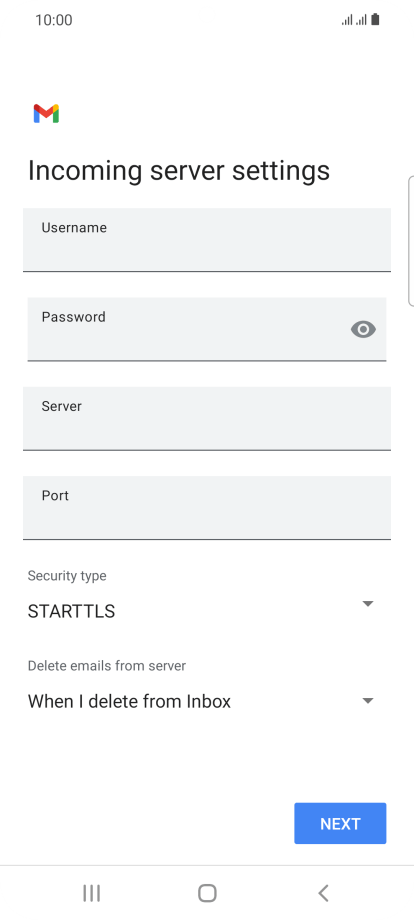Tap the battery icon in status bar
The image size is (414, 920).
click(375, 20)
